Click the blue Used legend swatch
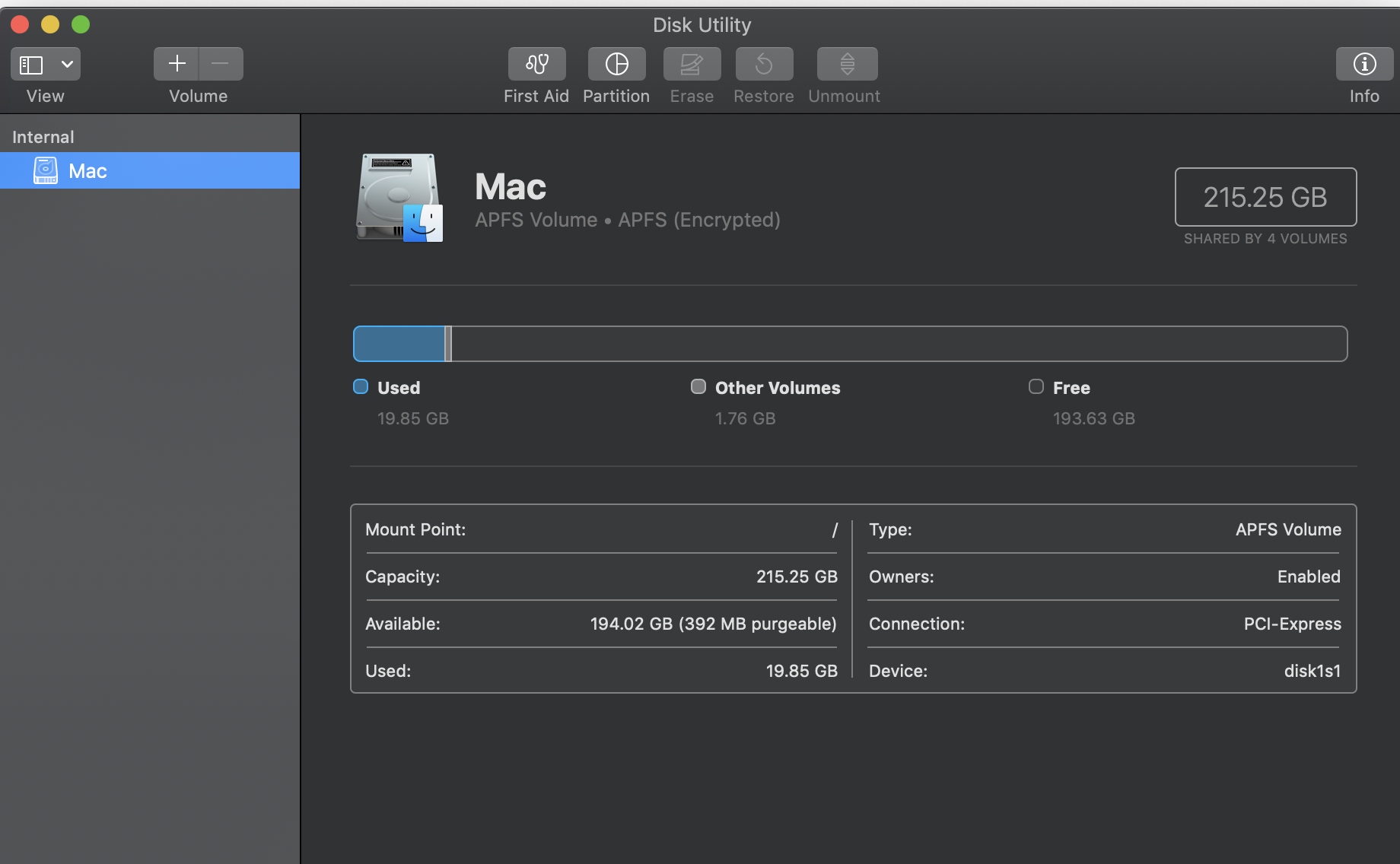 tap(361, 386)
